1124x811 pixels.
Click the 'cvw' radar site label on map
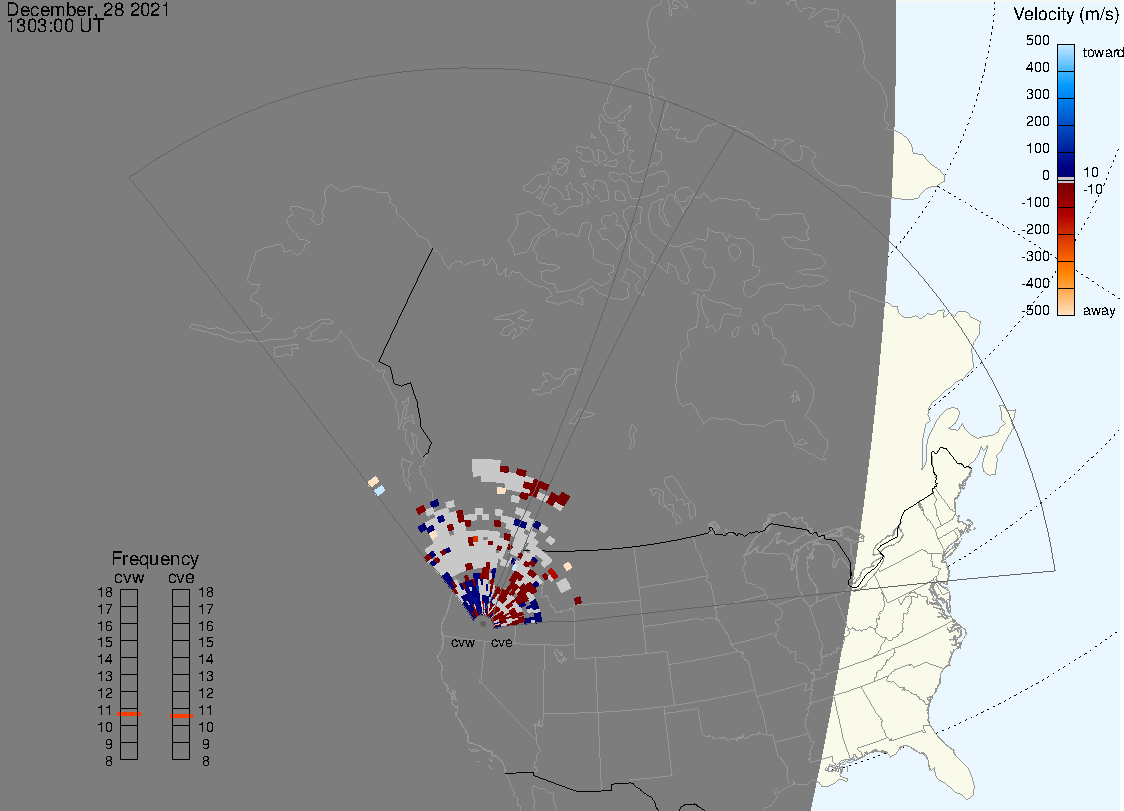(x=463, y=642)
